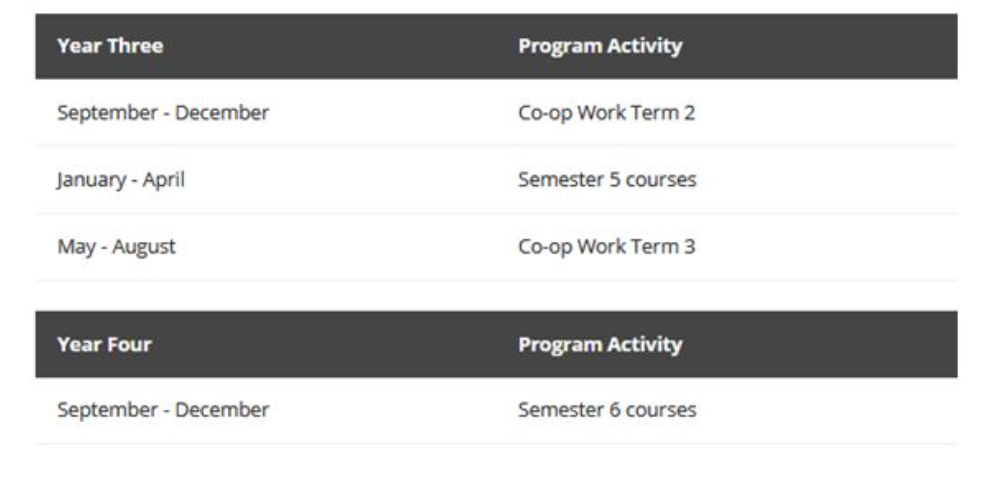
Task: Click the word "May" in Year Three table
Action: point(74,246)
